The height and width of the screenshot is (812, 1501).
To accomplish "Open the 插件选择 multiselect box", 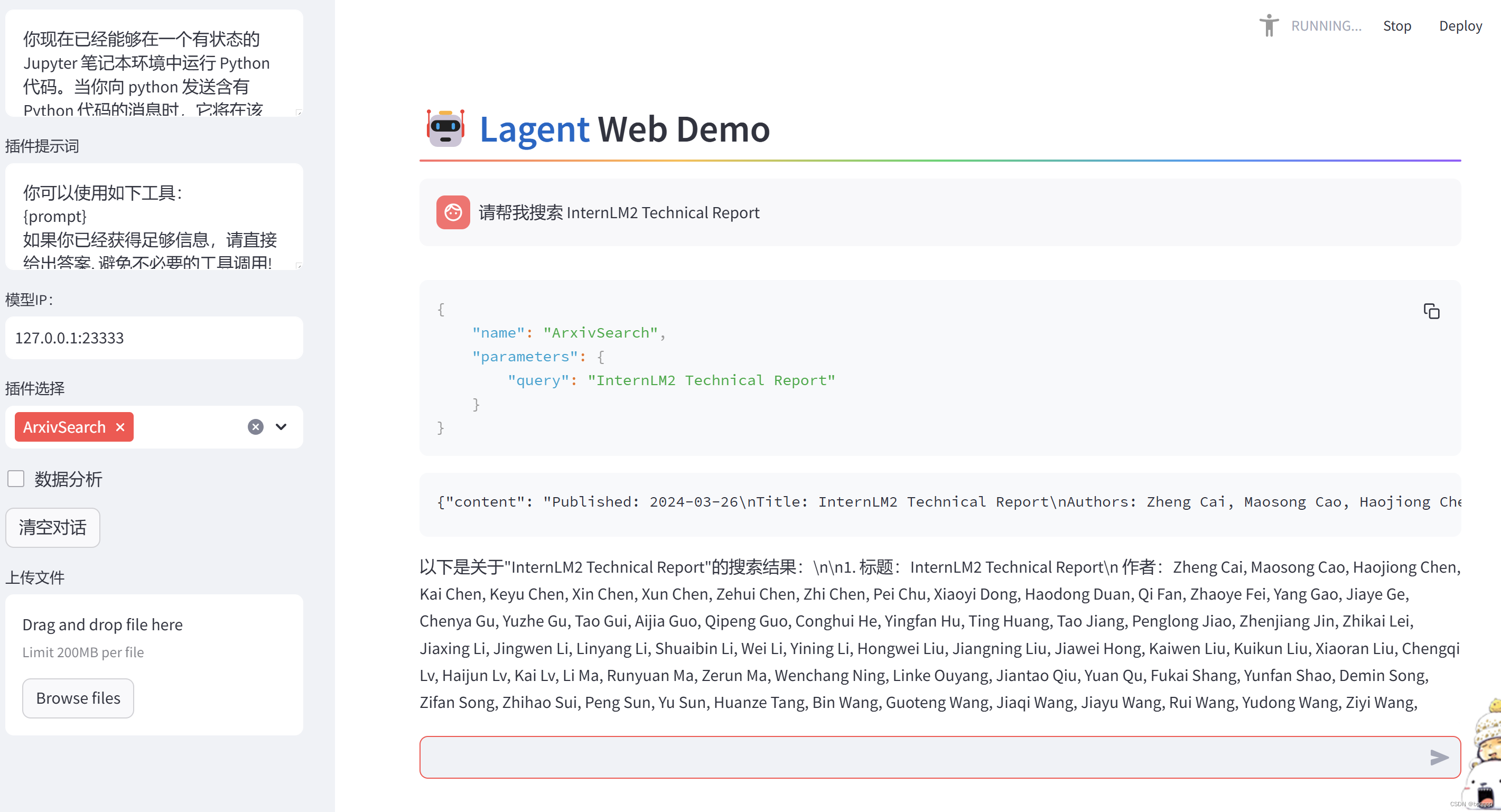I will point(187,427).
